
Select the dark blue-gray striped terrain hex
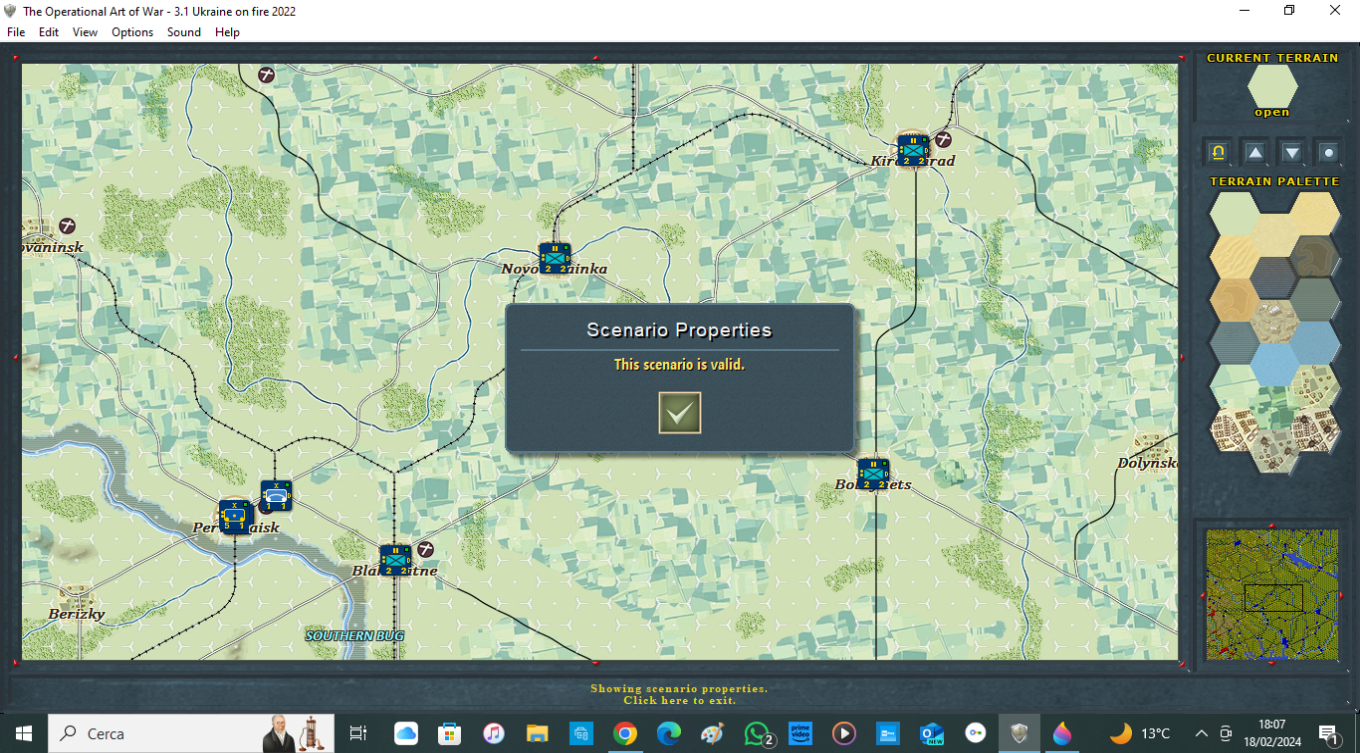(x=1274, y=278)
